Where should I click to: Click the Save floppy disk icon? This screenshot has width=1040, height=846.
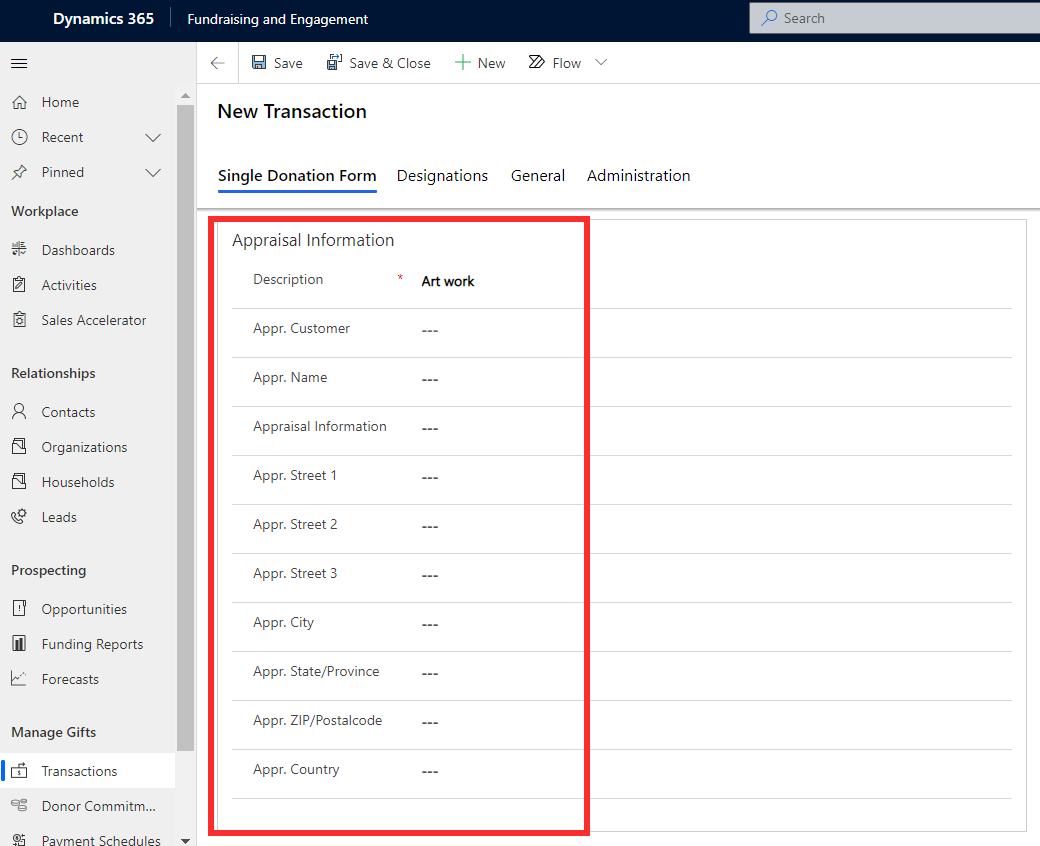tap(259, 62)
